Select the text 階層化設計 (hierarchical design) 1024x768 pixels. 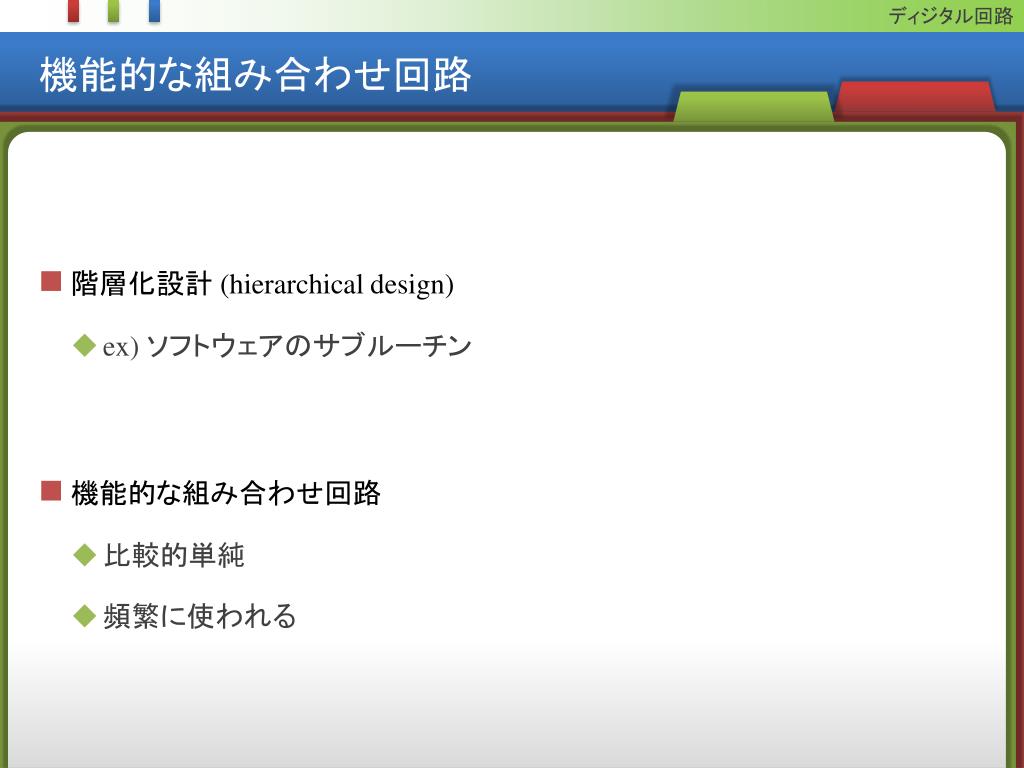click(x=263, y=284)
